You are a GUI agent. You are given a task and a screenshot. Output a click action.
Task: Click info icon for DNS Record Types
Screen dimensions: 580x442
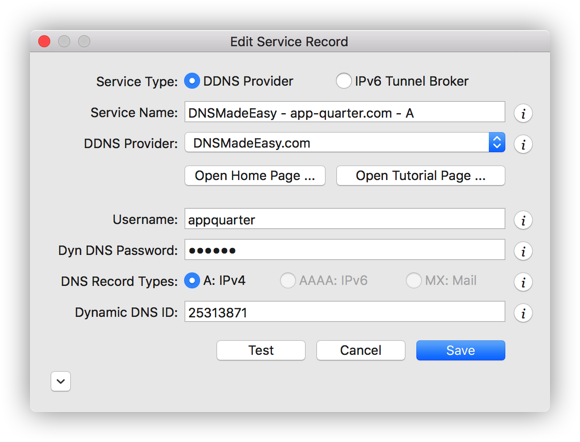click(x=523, y=282)
